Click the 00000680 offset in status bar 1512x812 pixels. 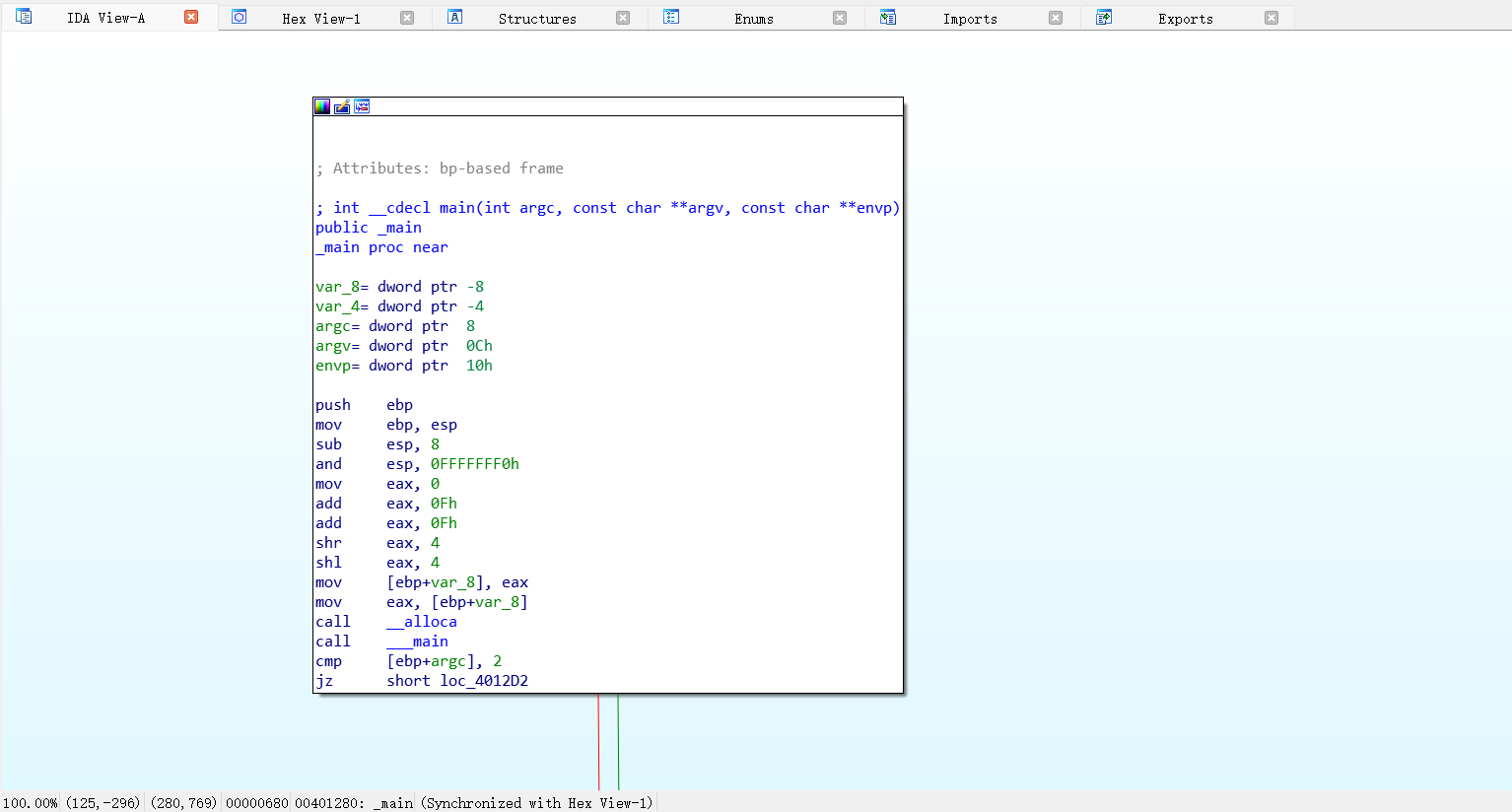click(x=257, y=803)
